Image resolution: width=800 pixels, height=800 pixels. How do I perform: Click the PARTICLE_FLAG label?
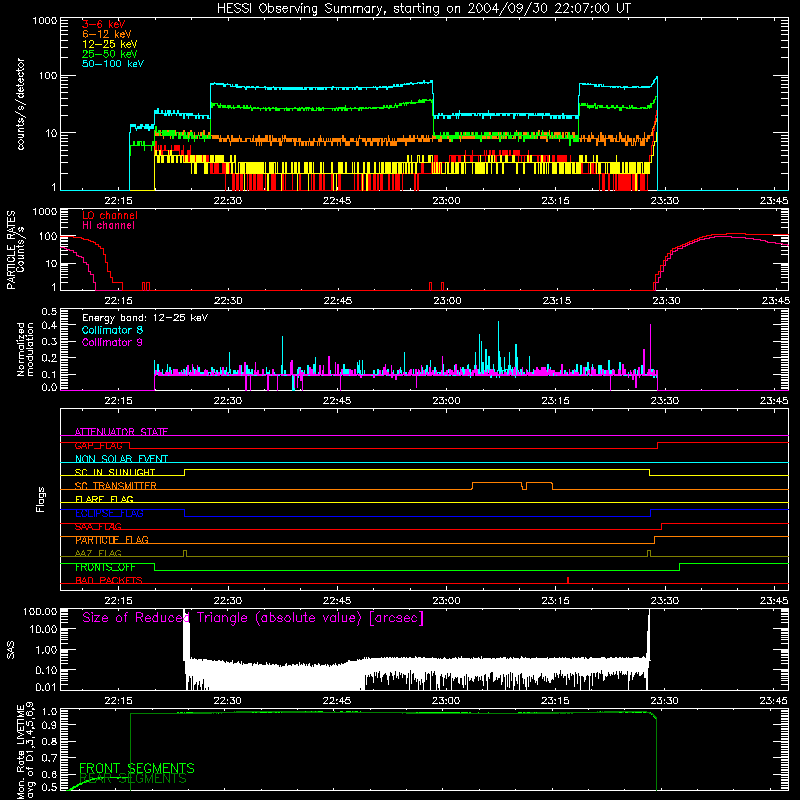pyautogui.click(x=112, y=540)
